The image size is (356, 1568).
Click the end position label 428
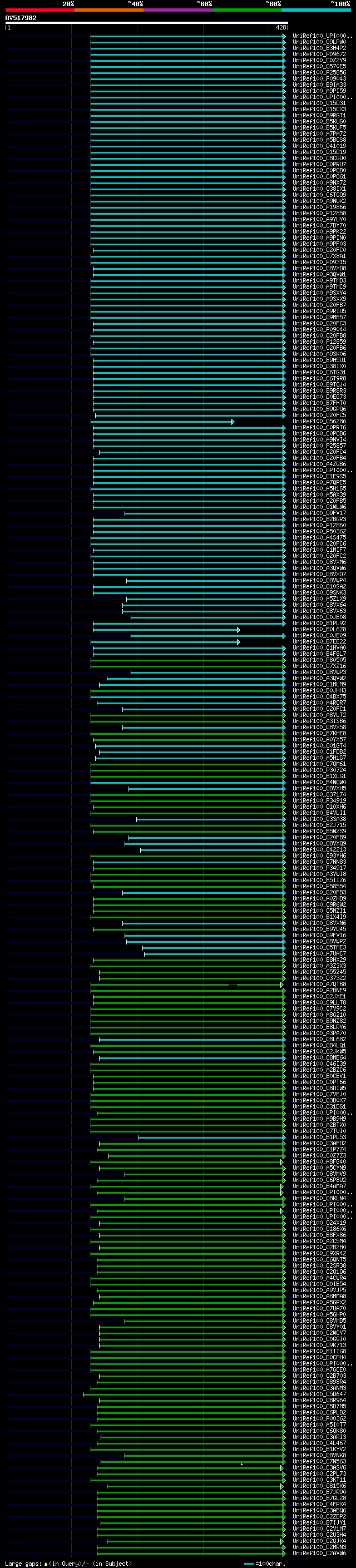pyautogui.click(x=280, y=27)
